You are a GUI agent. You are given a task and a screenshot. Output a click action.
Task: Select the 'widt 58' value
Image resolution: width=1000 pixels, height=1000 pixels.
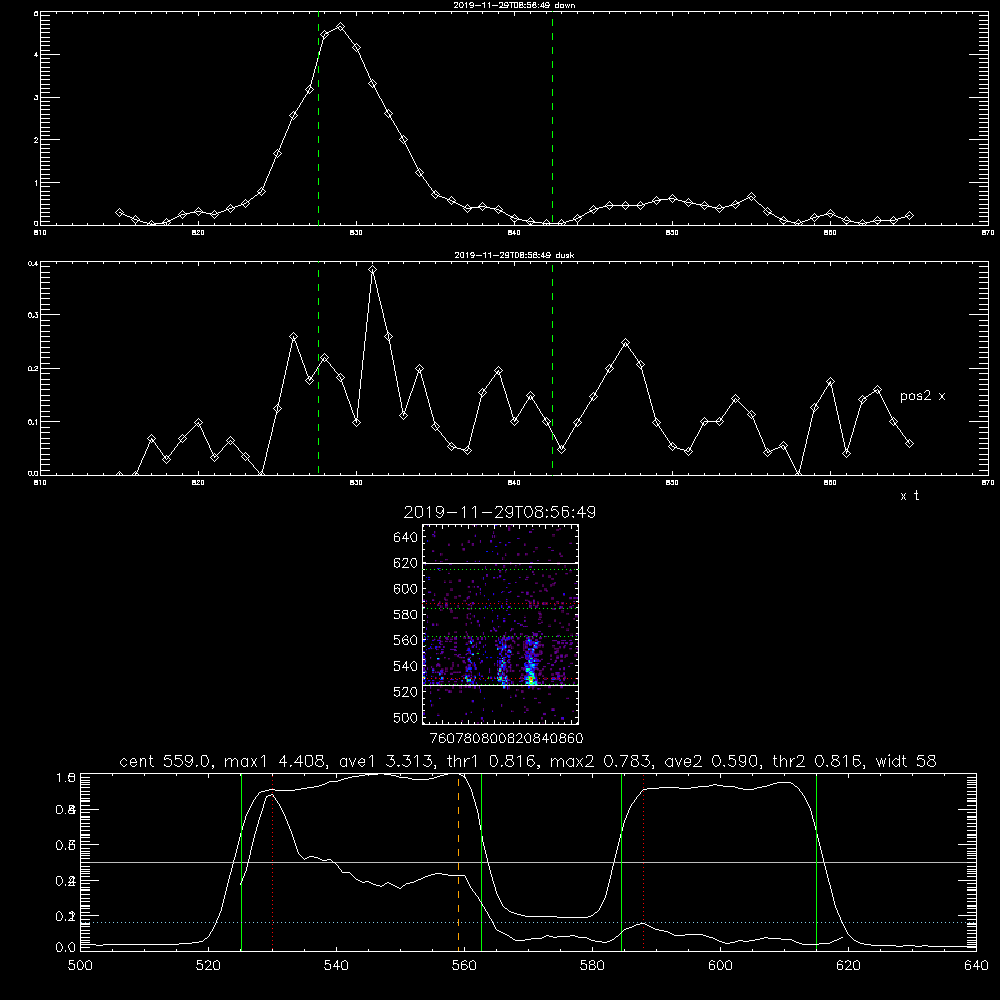pyautogui.click(x=906, y=761)
